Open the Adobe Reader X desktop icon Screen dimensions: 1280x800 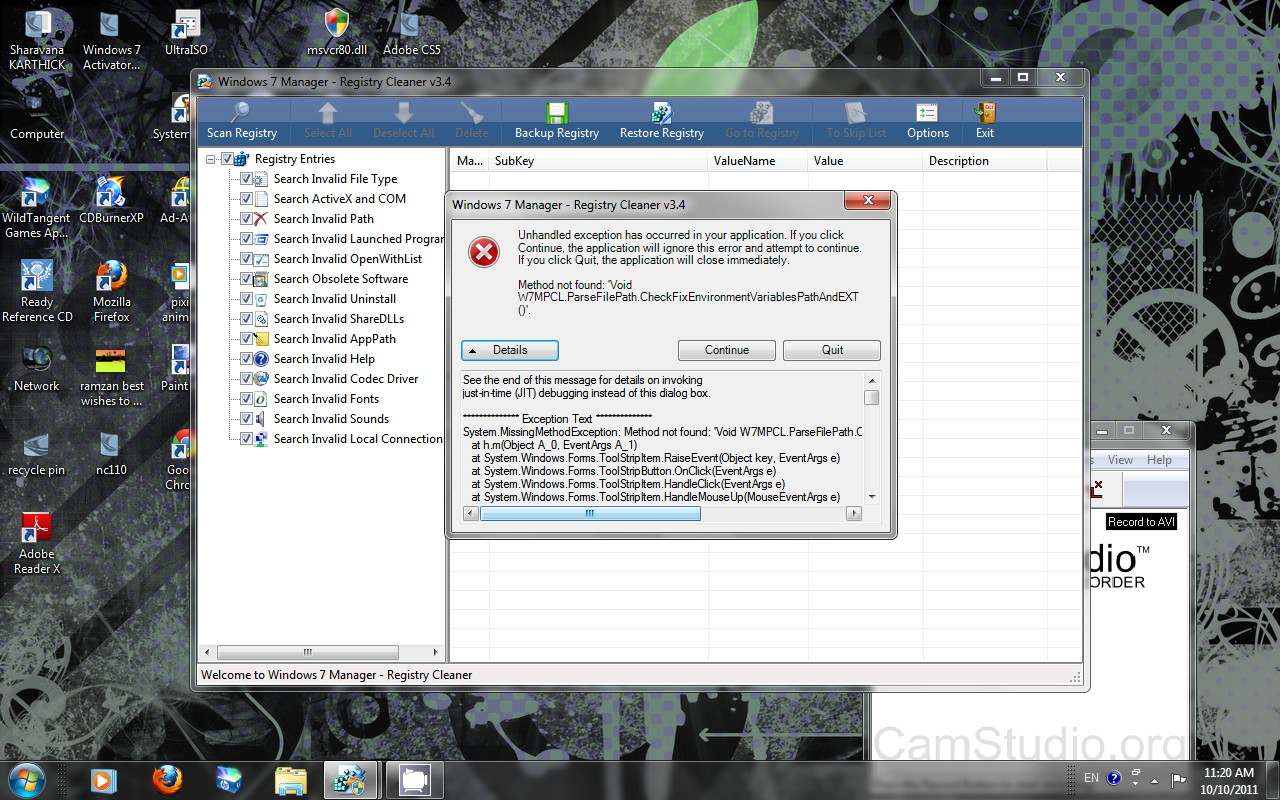click(37, 544)
